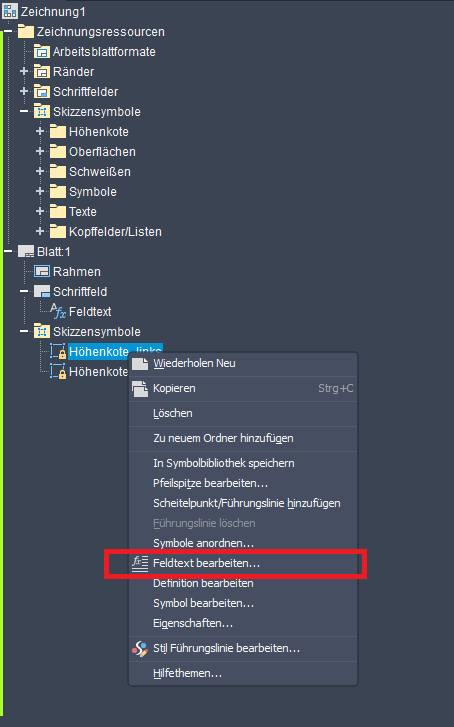Click the Rahmen border icon
This screenshot has width=454, height=727.
tap(42, 271)
